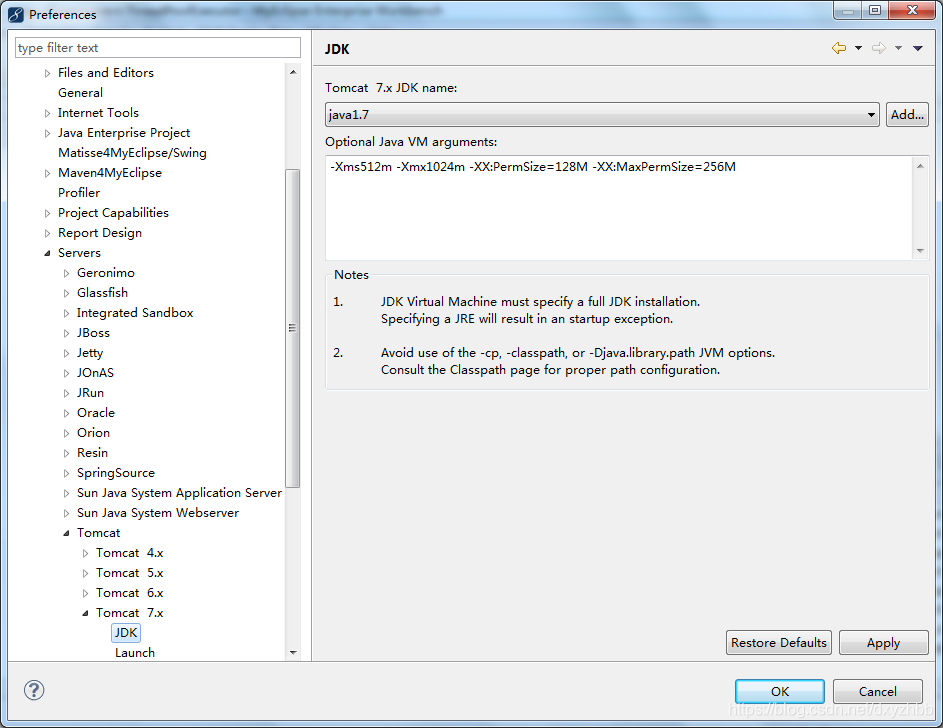943x728 pixels.
Task: Click the tree scrollbar down arrow
Action: (x=293, y=653)
